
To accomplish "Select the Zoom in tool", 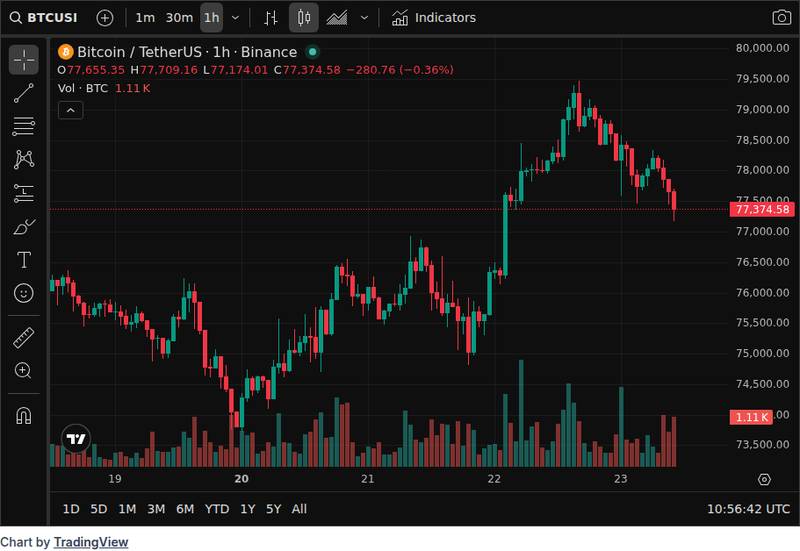I will pos(23,370).
